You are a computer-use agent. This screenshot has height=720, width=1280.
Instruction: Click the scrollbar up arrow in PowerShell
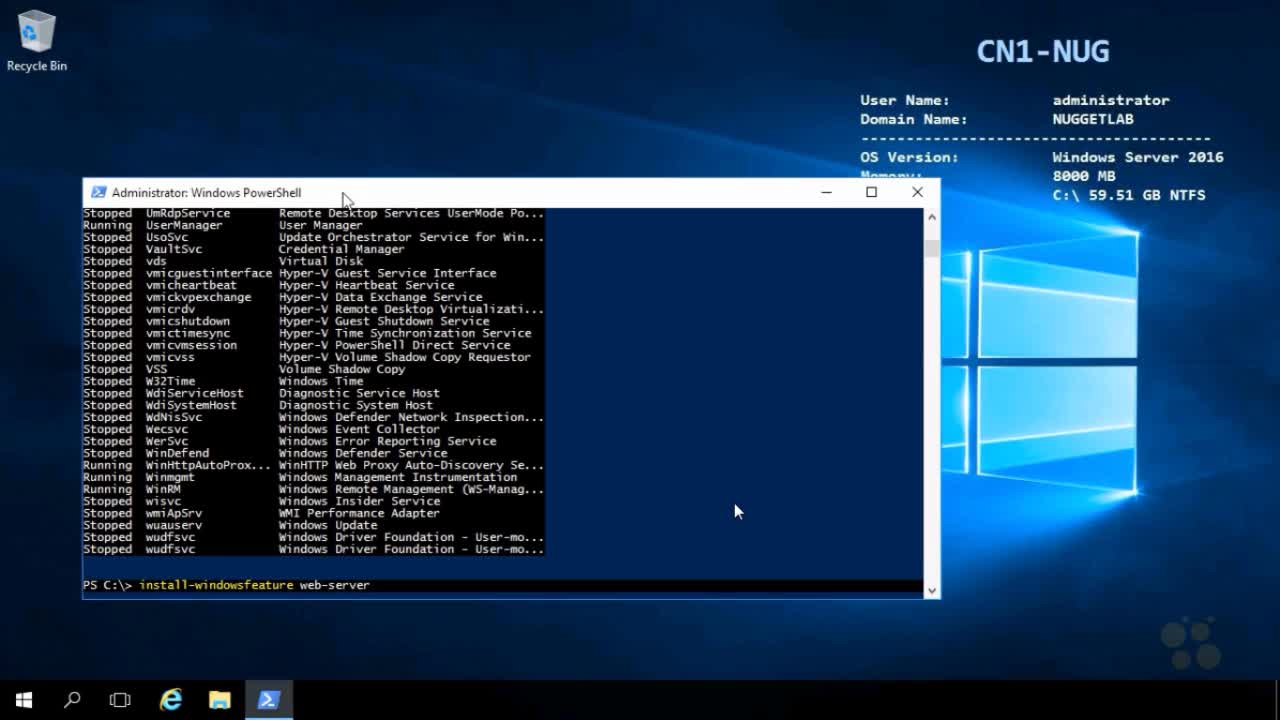(x=932, y=216)
